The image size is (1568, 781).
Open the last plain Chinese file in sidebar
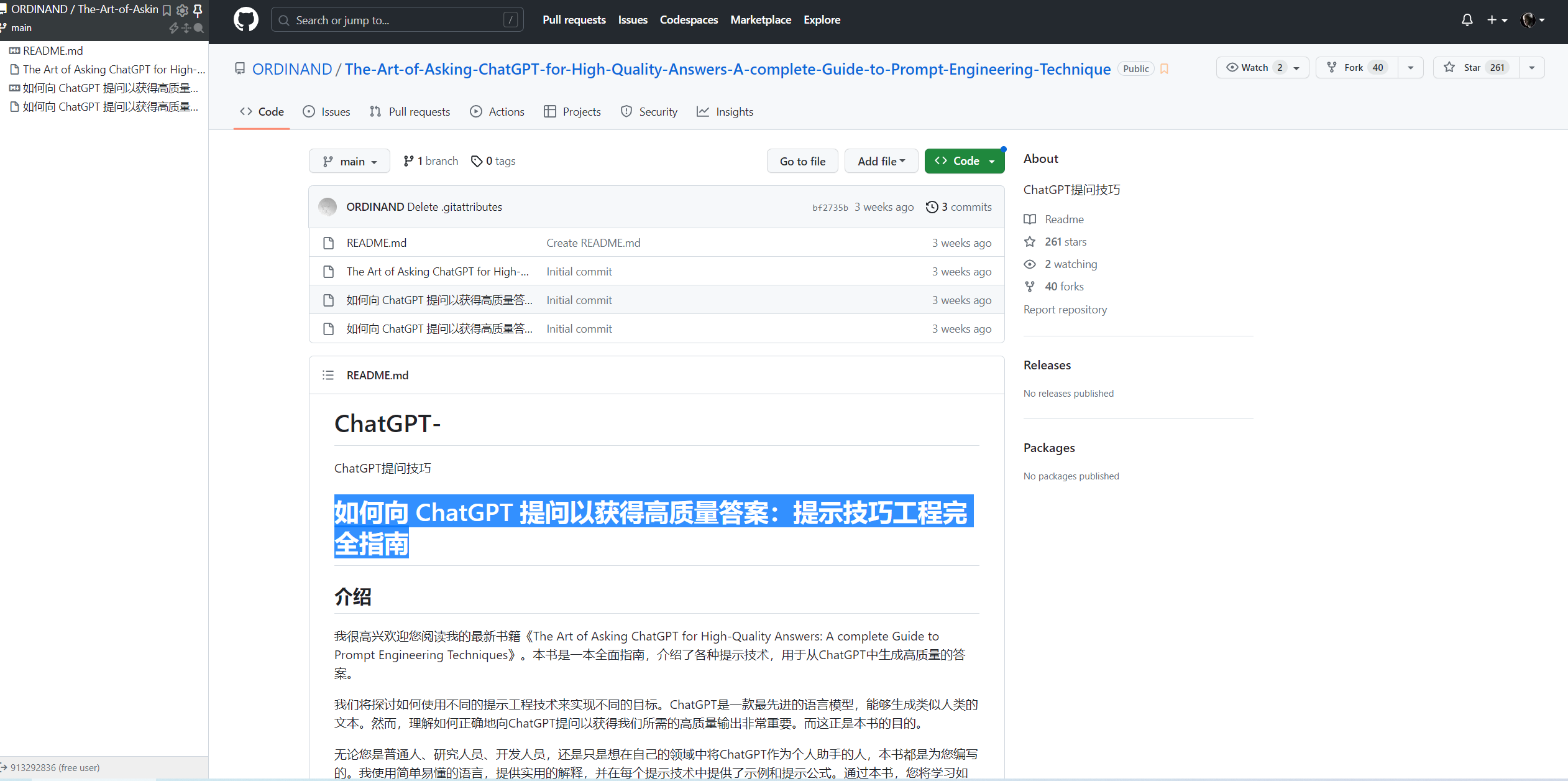(110, 106)
